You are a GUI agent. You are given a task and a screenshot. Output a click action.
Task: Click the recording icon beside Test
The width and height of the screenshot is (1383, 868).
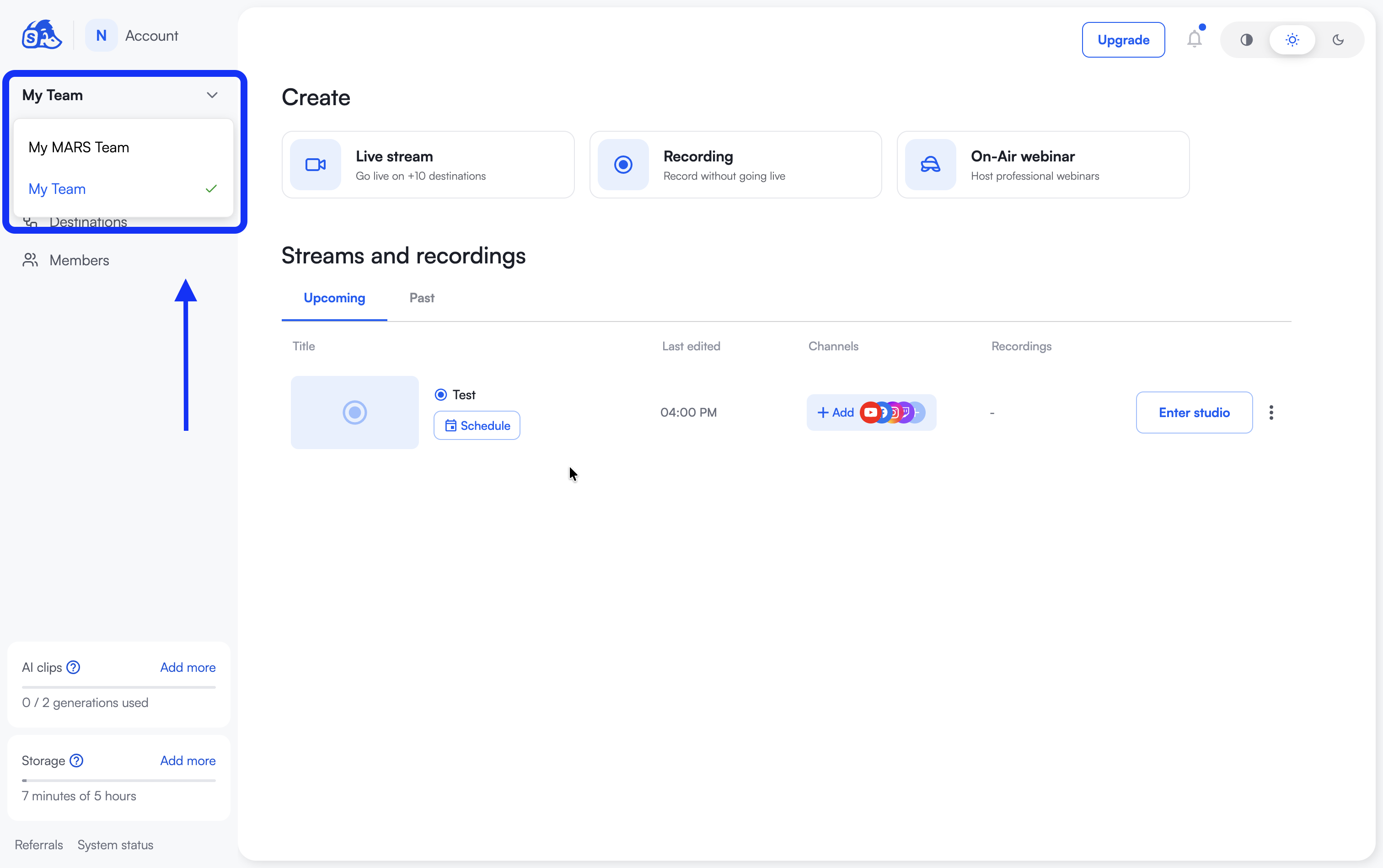pyautogui.click(x=441, y=394)
